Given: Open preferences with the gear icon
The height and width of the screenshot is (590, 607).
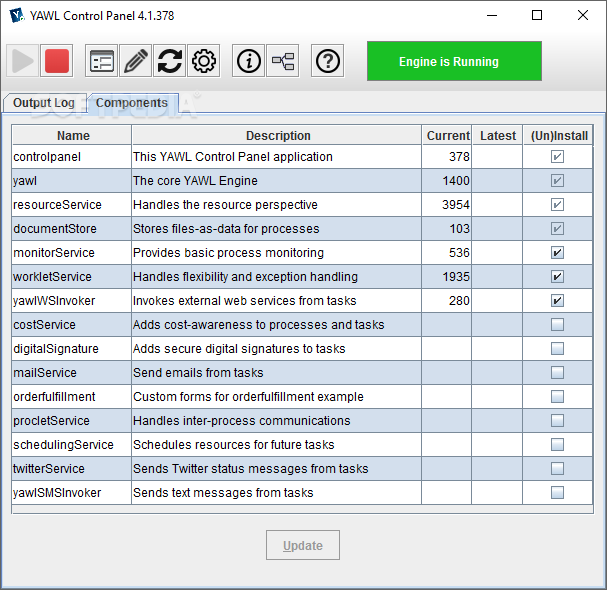Looking at the screenshot, I should 204,61.
